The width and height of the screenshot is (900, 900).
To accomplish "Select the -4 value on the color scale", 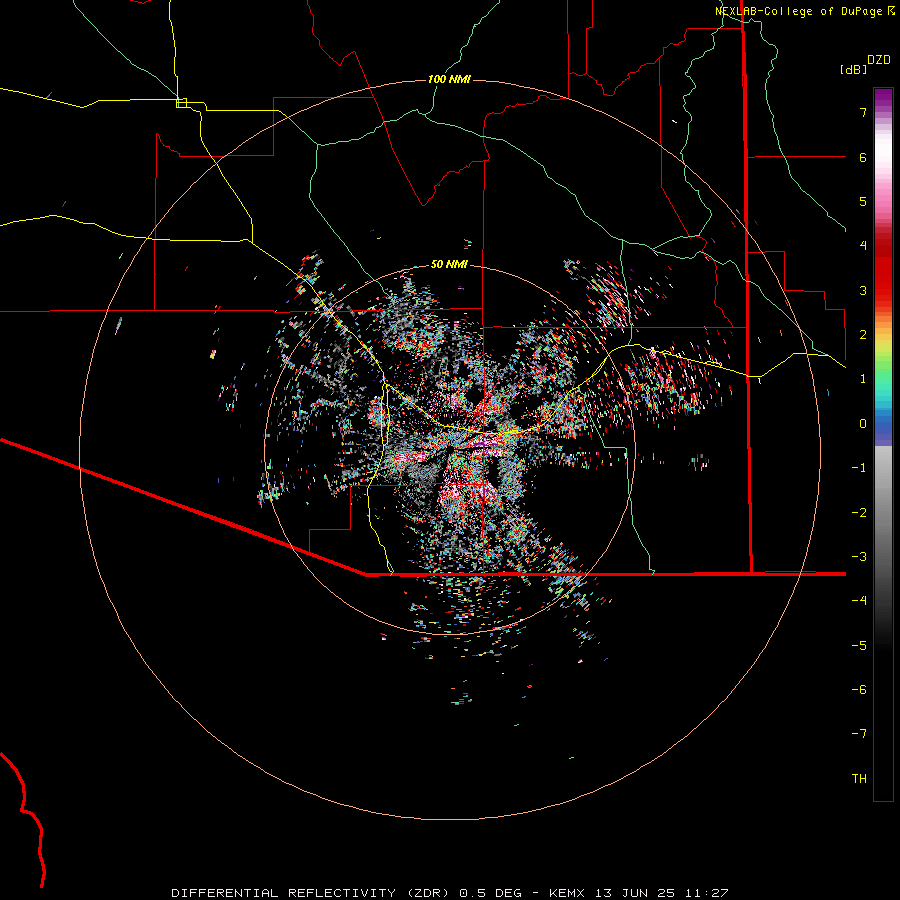I will click(859, 601).
